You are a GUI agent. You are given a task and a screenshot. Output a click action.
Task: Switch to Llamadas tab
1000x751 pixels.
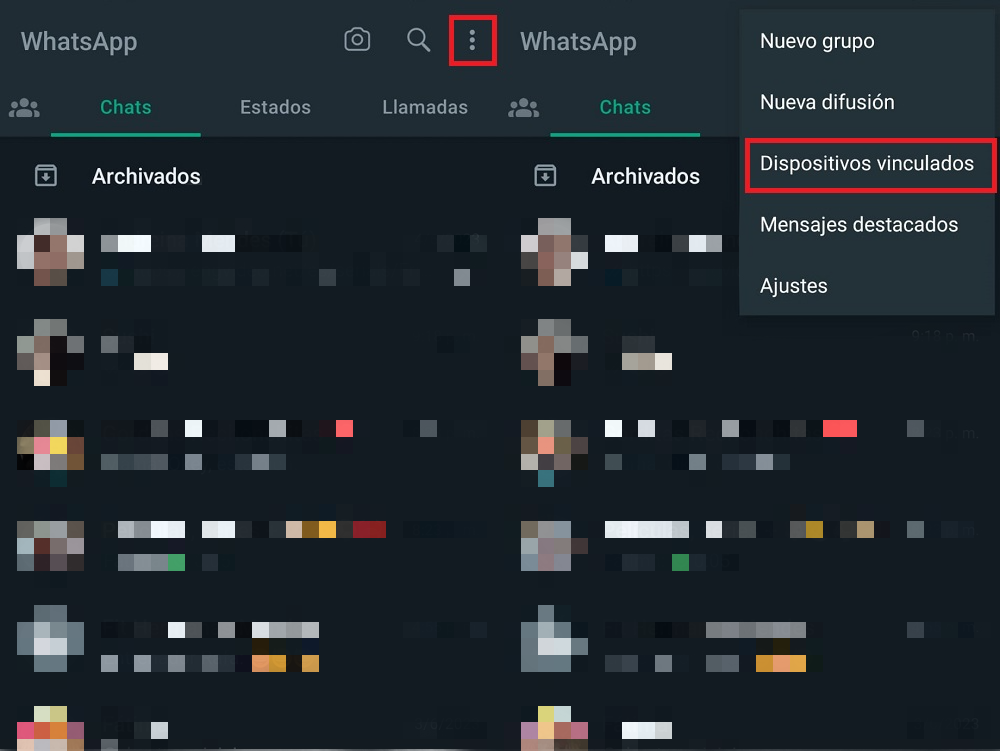coord(425,107)
